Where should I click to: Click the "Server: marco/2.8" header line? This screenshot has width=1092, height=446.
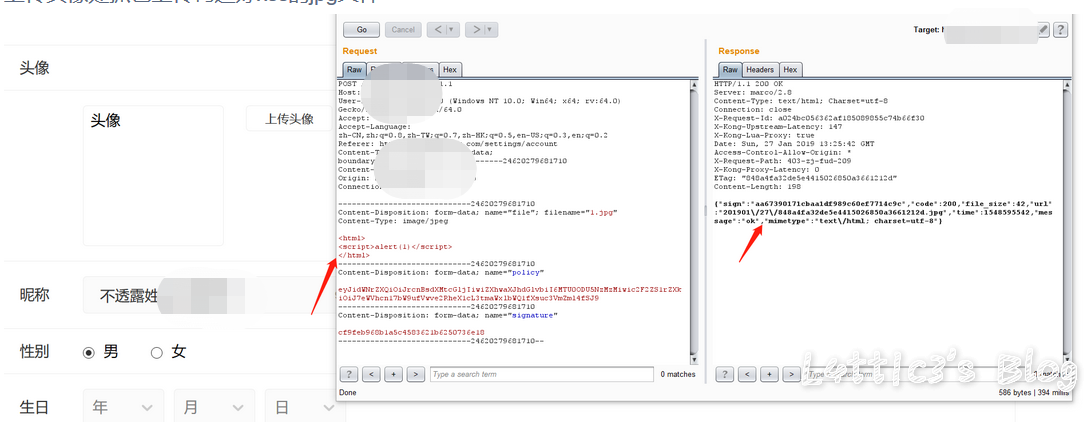pyautogui.click(x=749, y=92)
